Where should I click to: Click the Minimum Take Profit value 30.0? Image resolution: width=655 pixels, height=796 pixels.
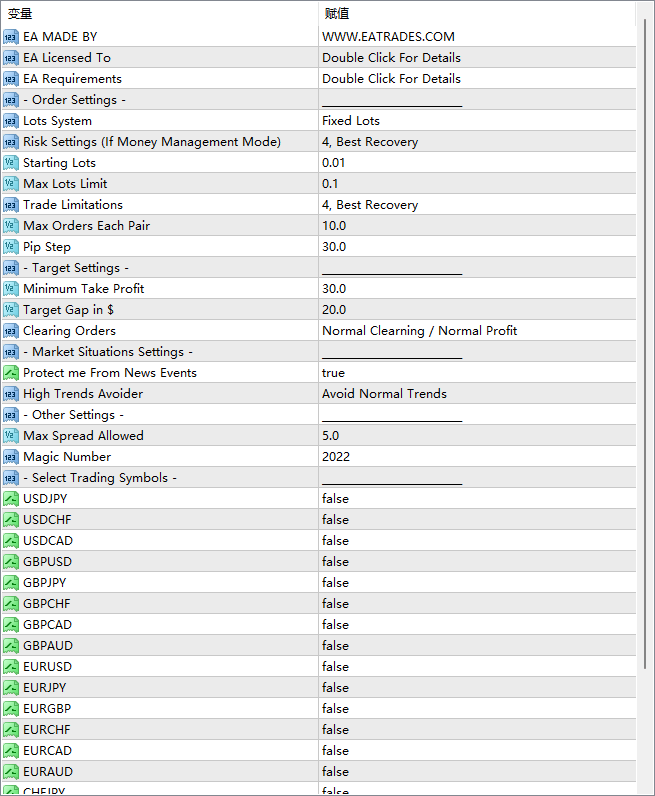pyautogui.click(x=334, y=289)
